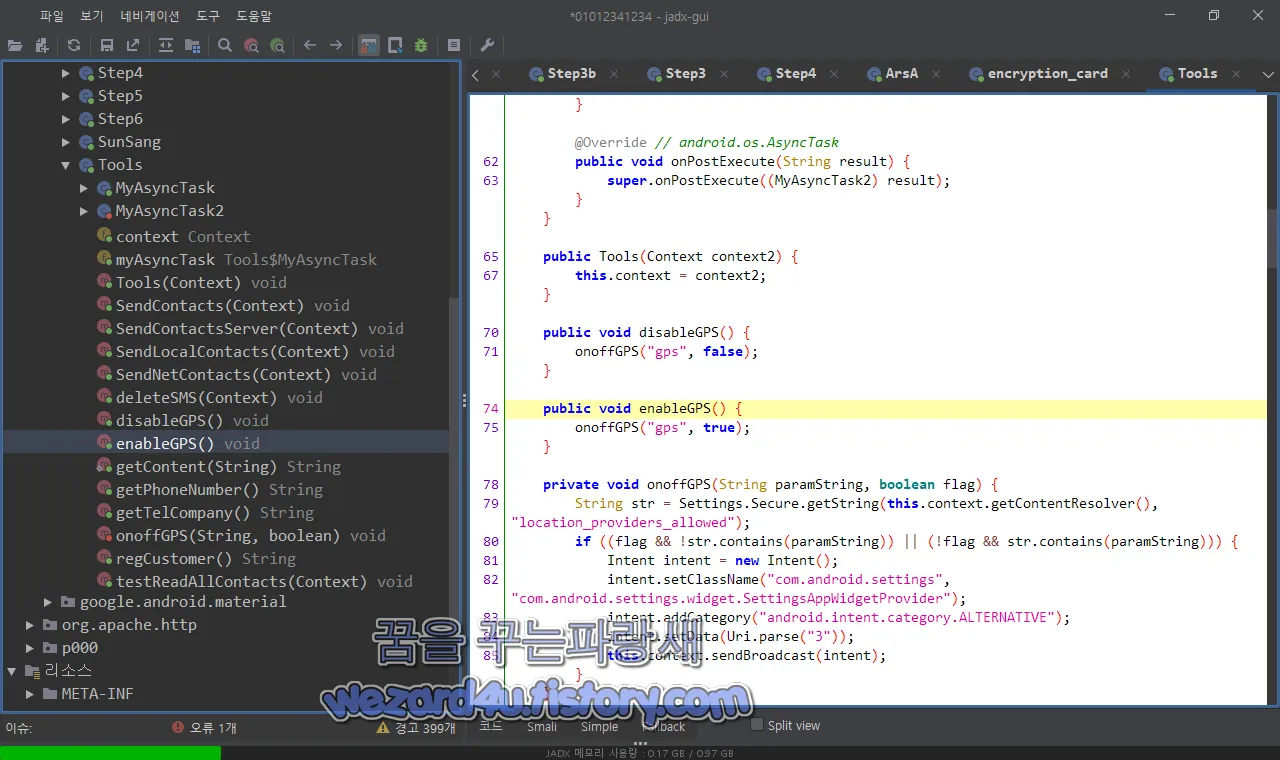Open preferences wrench icon

487,45
